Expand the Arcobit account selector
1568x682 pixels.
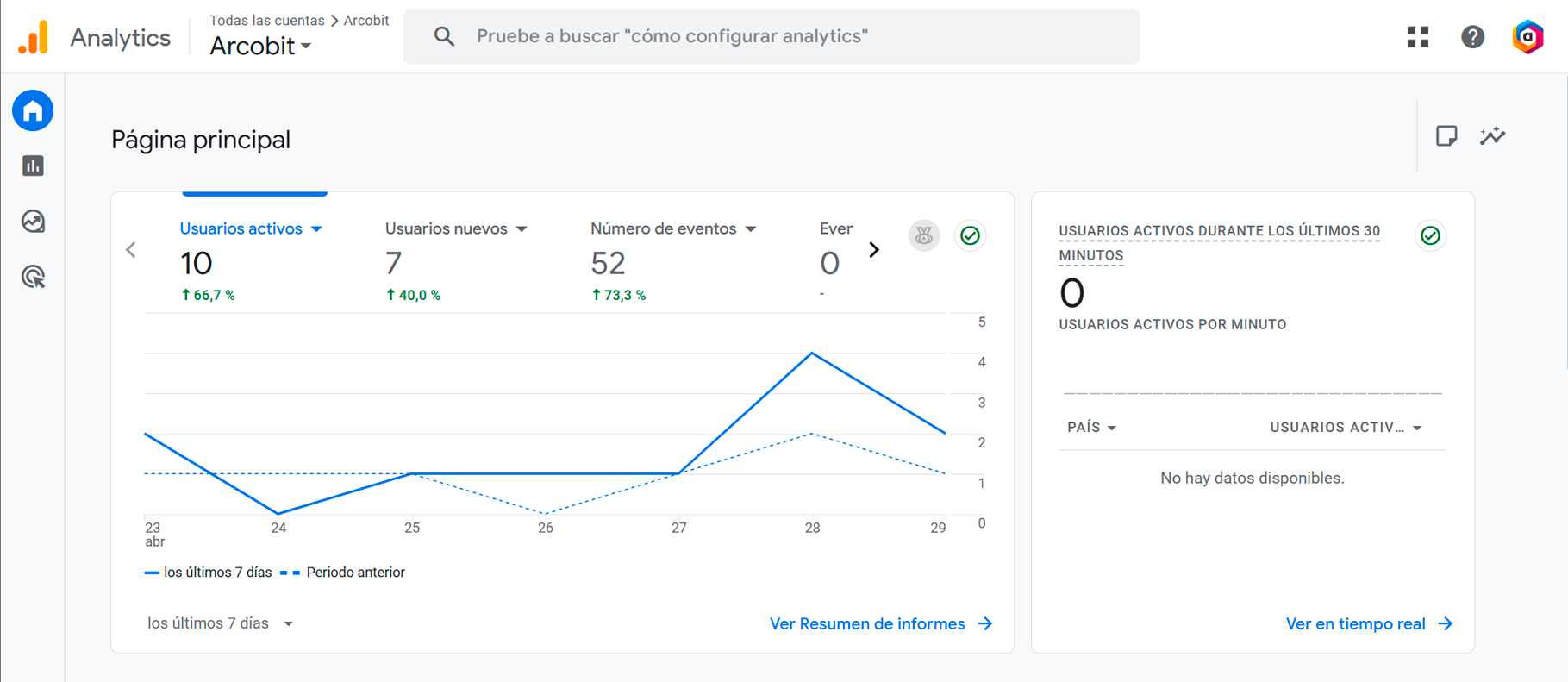(260, 47)
